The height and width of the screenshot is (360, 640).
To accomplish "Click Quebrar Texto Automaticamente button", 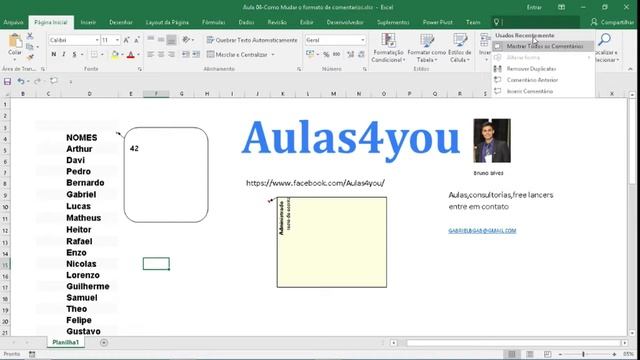I will coord(252,40).
